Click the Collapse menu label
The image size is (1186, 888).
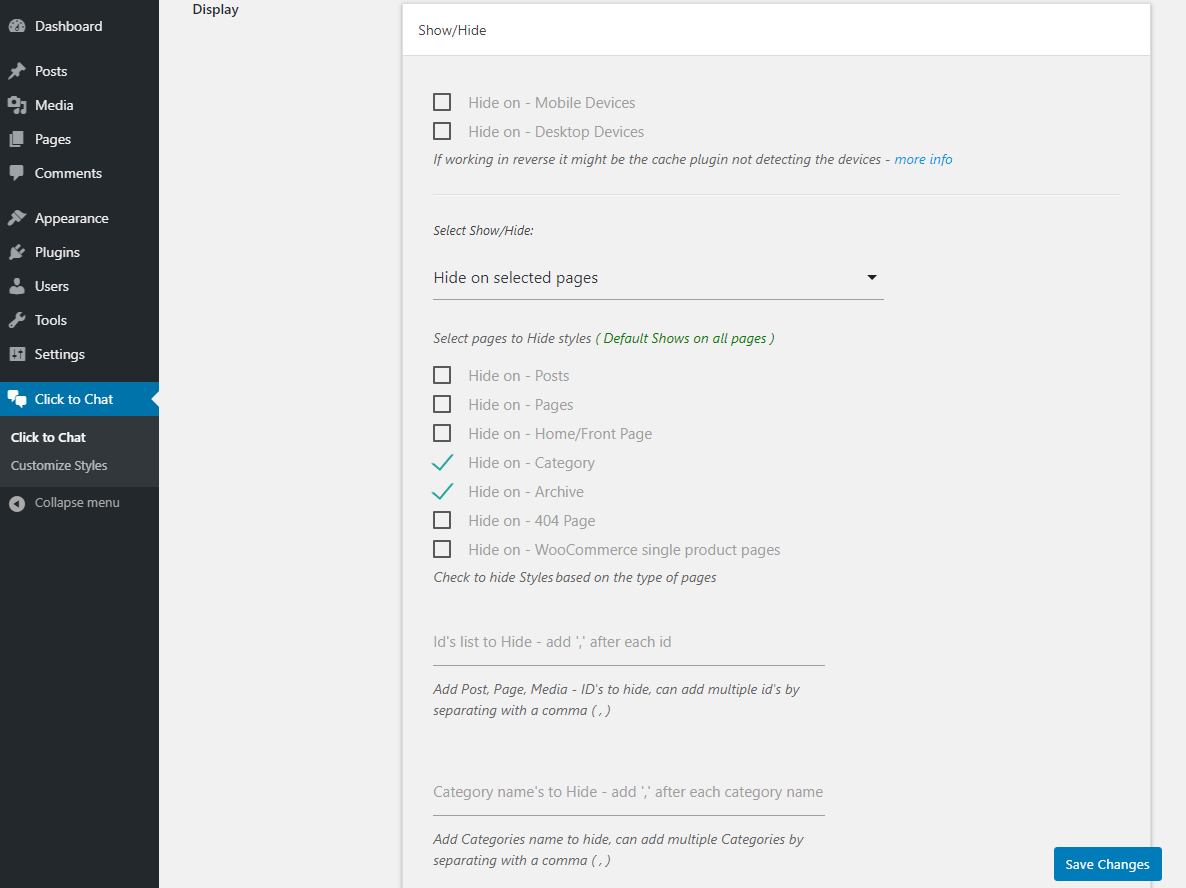tap(77, 503)
